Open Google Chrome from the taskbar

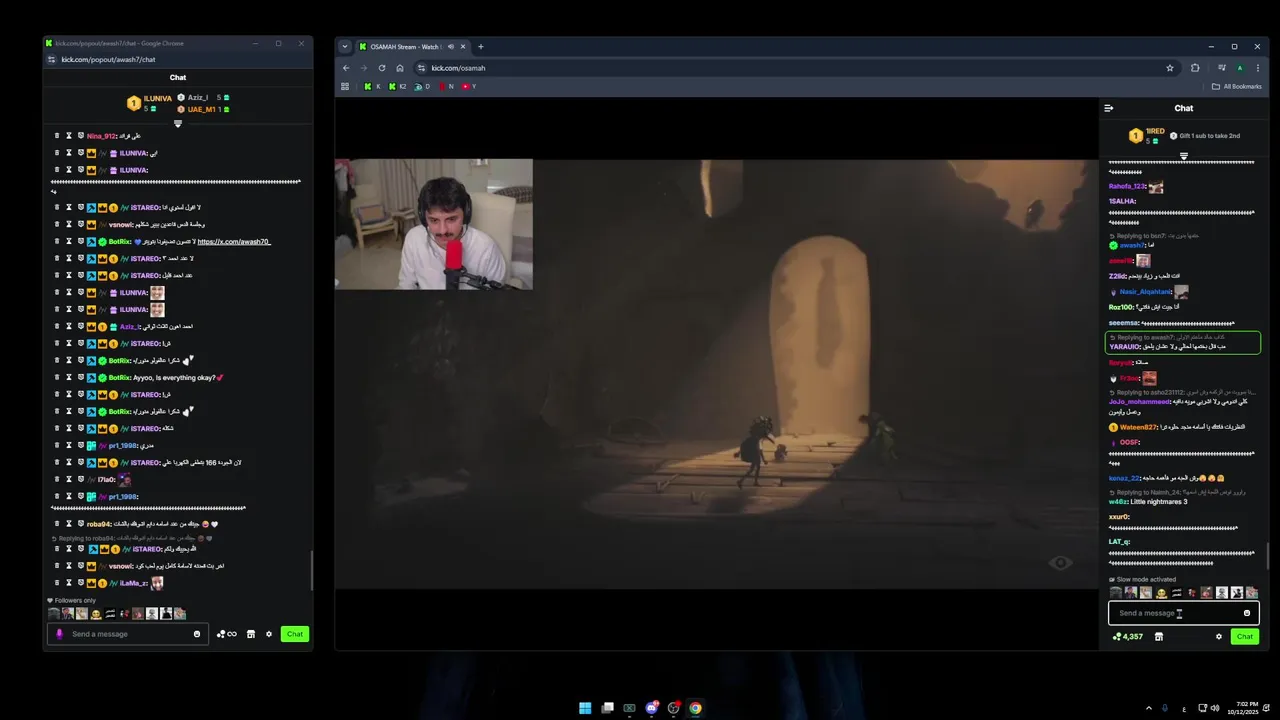coord(695,708)
